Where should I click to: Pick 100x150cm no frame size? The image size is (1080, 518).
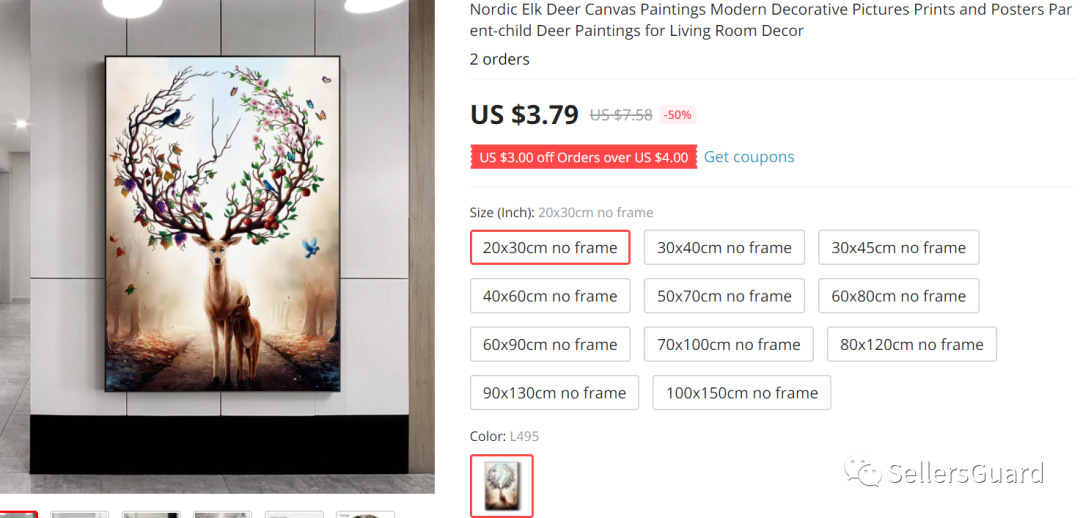click(x=742, y=392)
